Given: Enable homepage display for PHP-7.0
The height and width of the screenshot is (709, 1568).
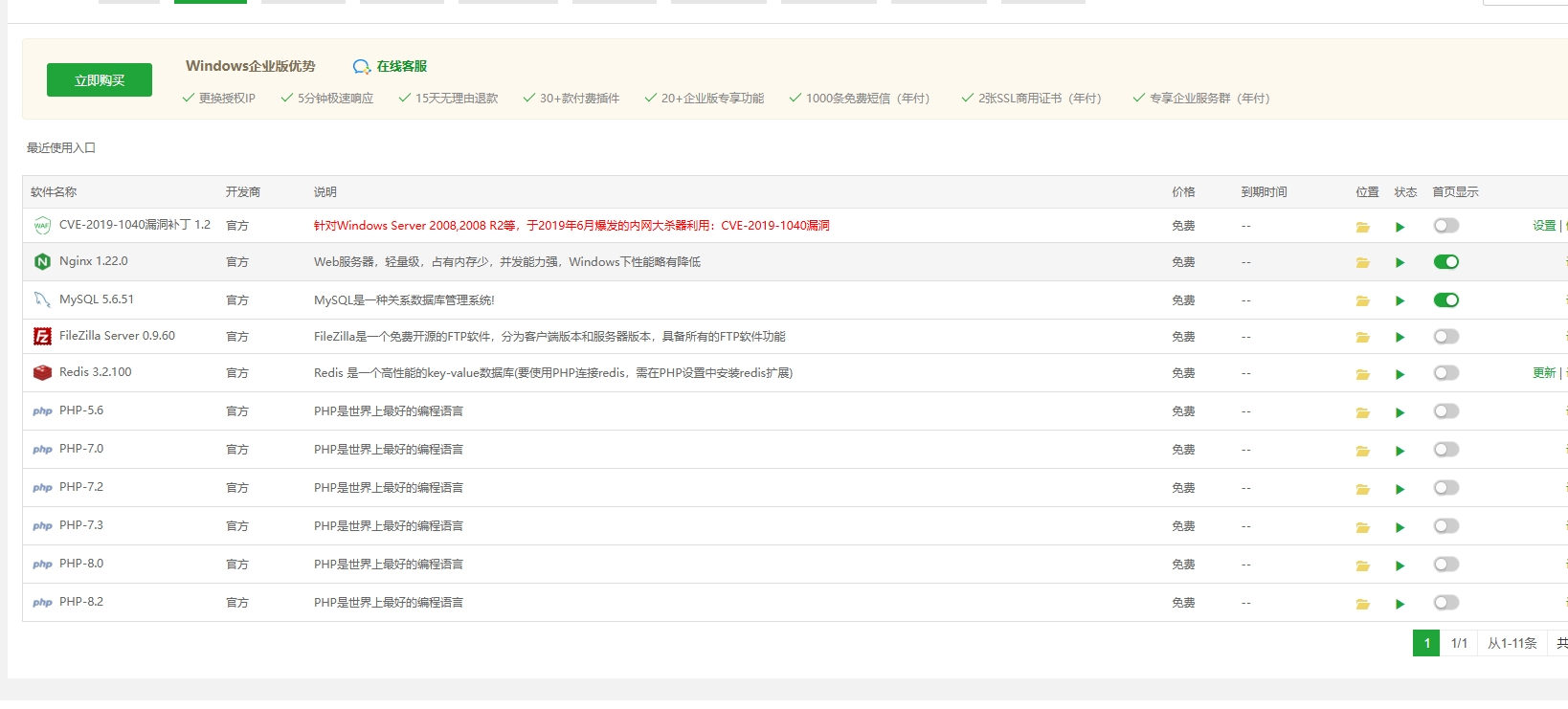Looking at the screenshot, I should [x=1446, y=450].
